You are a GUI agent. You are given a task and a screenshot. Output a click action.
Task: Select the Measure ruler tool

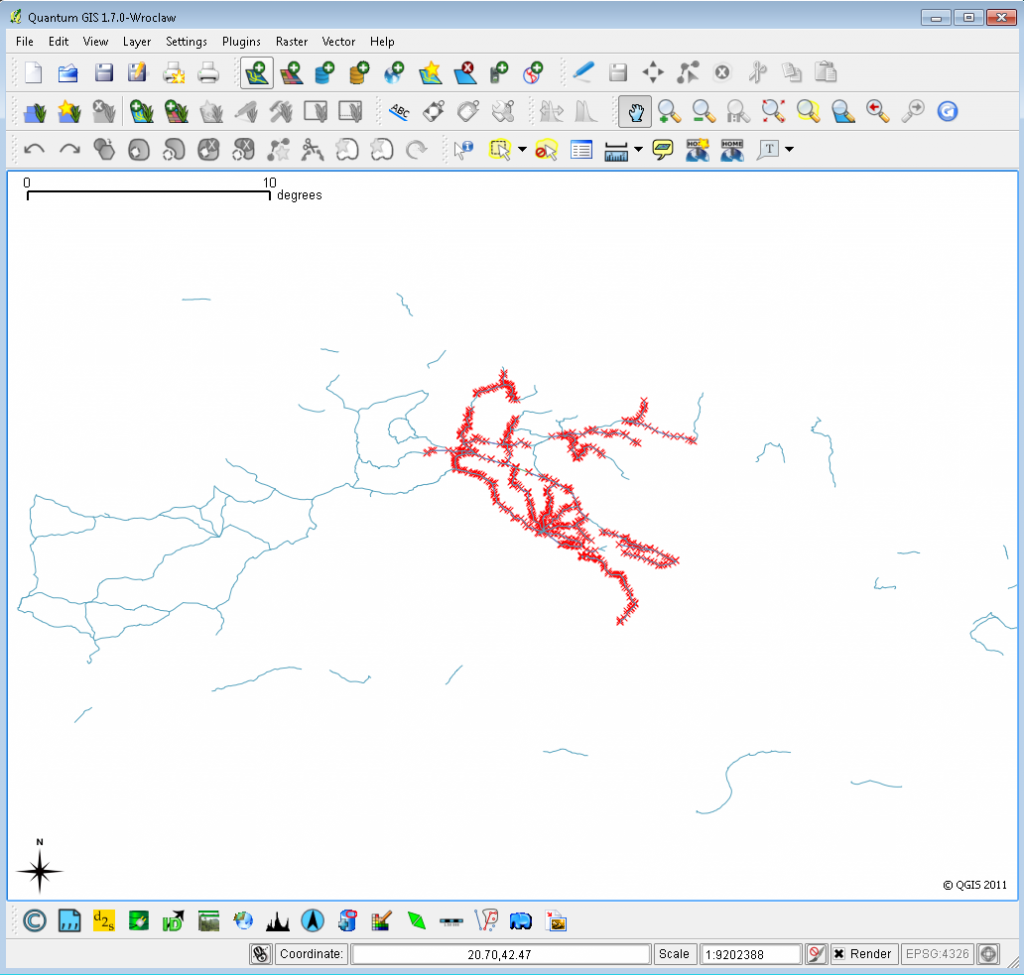[616, 151]
